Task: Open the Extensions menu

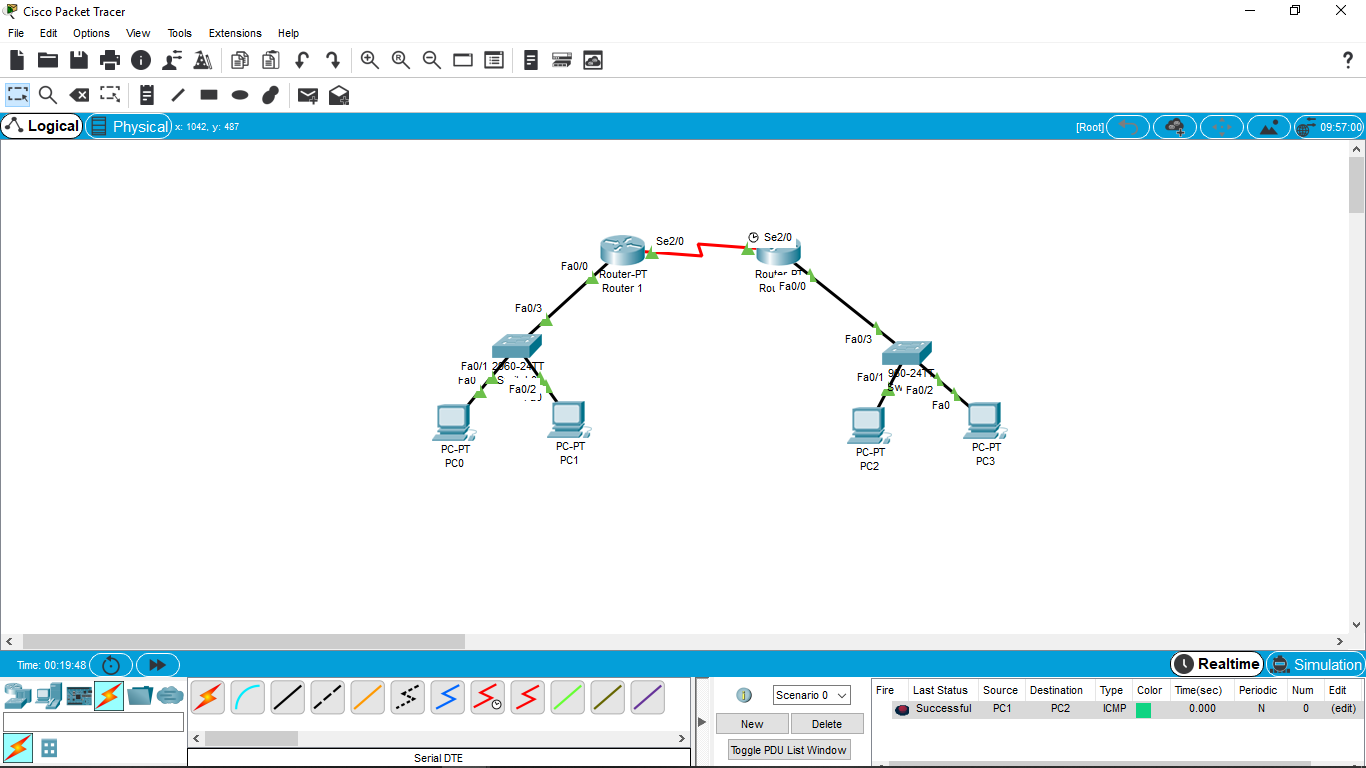Action: [234, 33]
